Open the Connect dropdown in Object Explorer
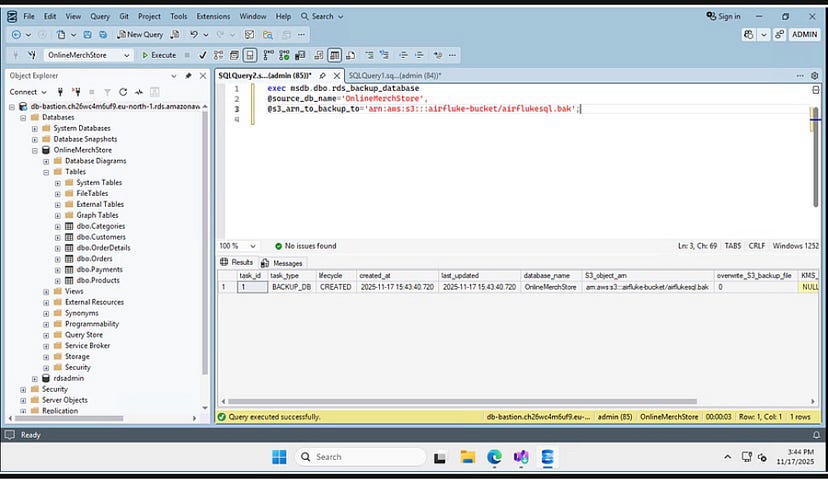The width and height of the screenshot is (828, 479). [x=28, y=92]
